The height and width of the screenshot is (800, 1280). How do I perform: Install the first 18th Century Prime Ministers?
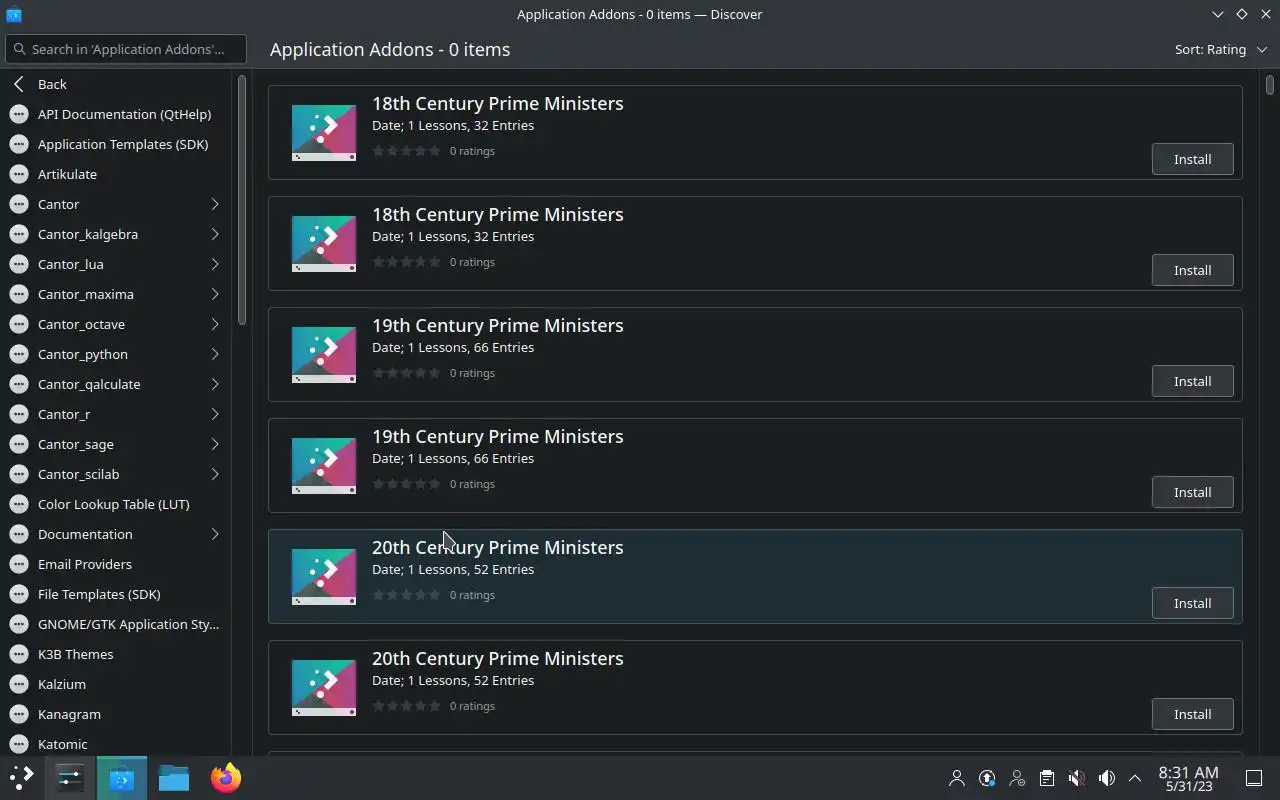click(x=1192, y=159)
